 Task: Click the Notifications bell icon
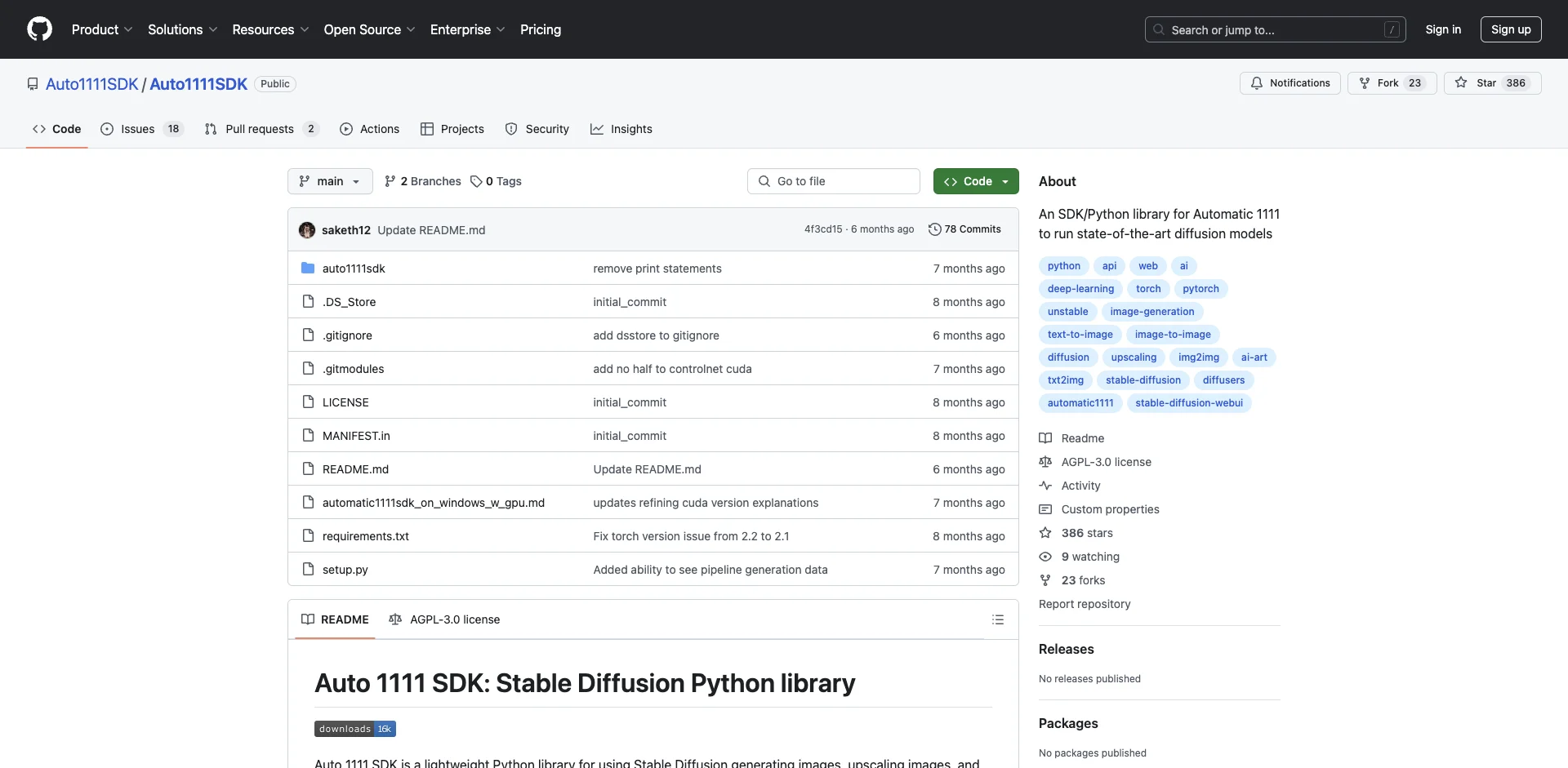click(1257, 83)
